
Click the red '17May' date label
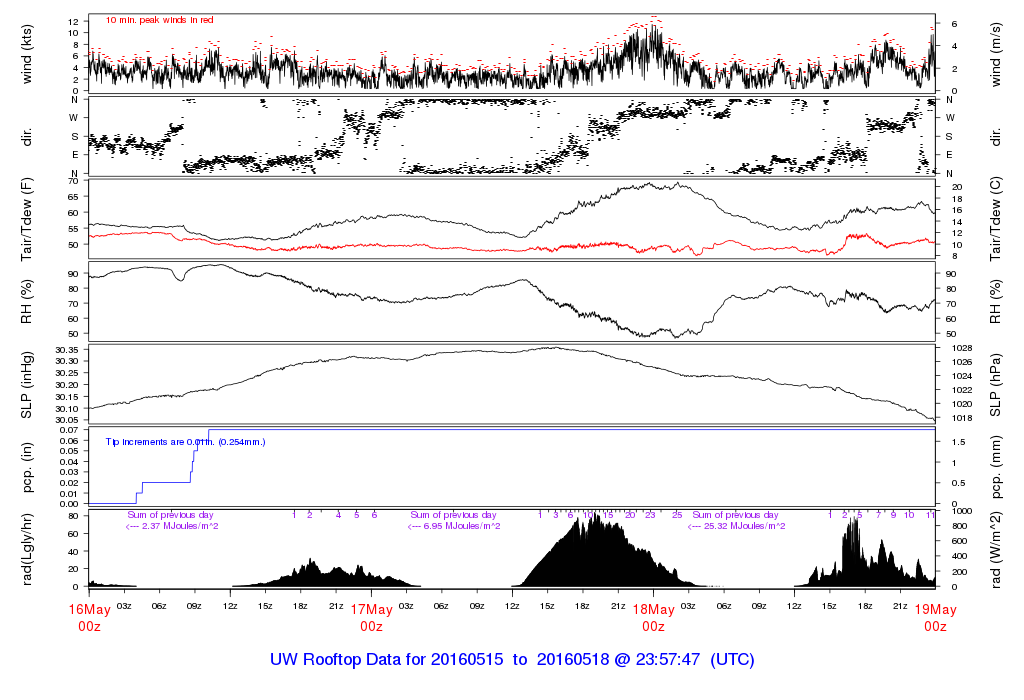[x=372, y=609]
